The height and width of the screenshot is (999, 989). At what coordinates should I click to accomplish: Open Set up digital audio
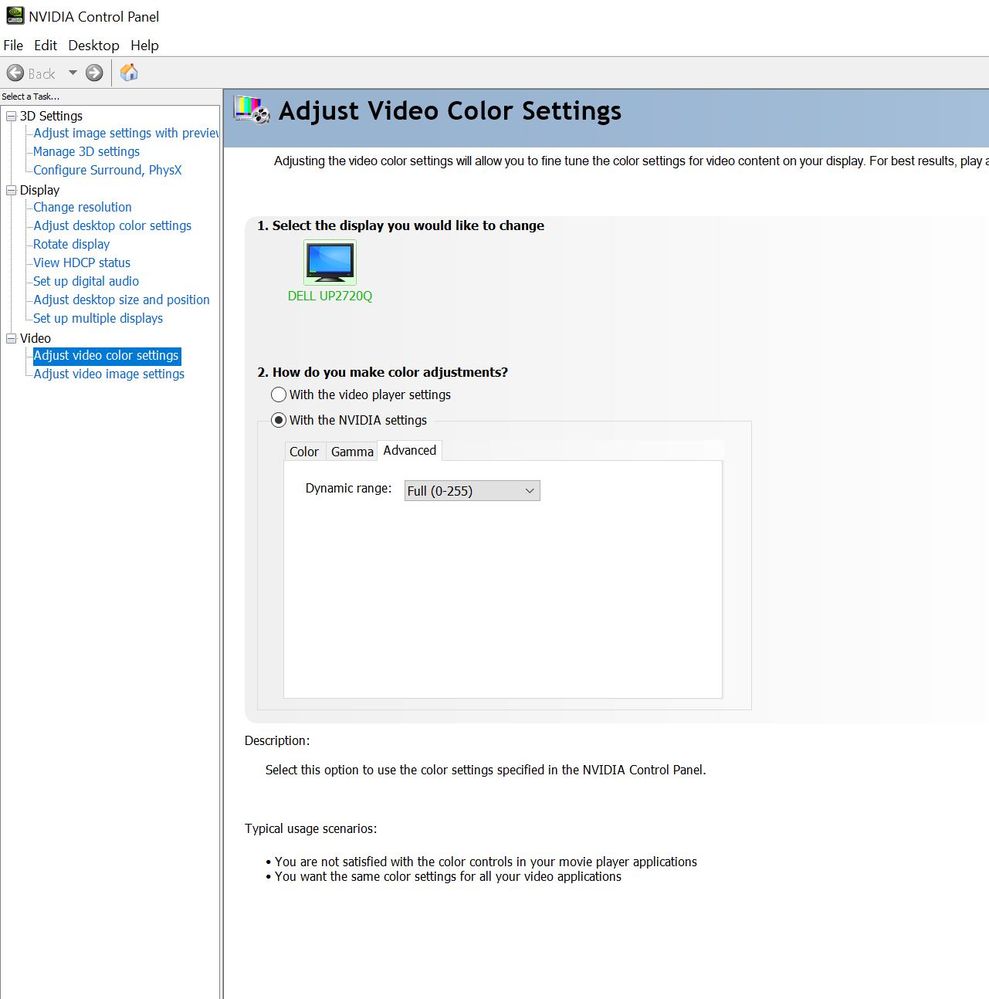86,281
